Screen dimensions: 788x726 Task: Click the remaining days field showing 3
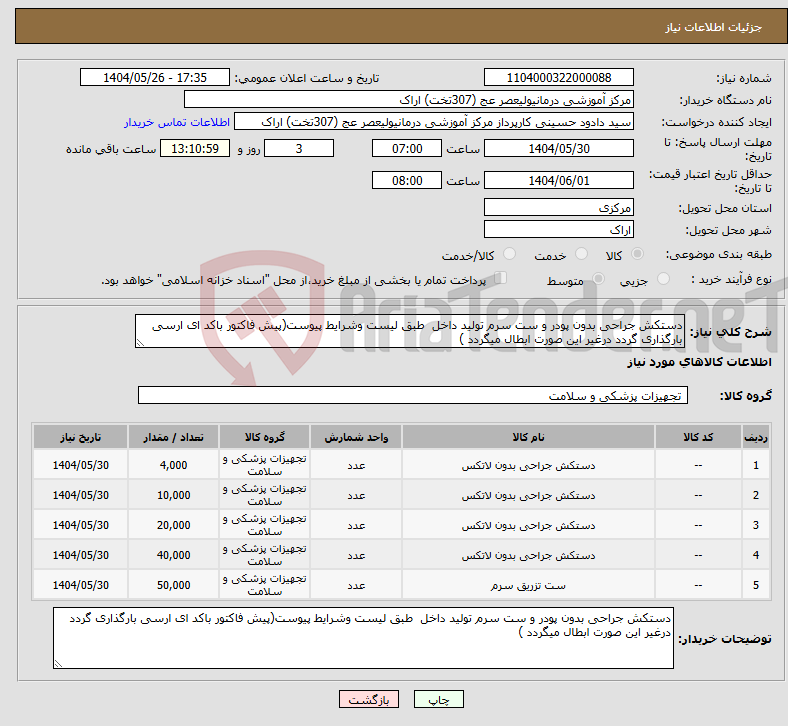pos(299,149)
